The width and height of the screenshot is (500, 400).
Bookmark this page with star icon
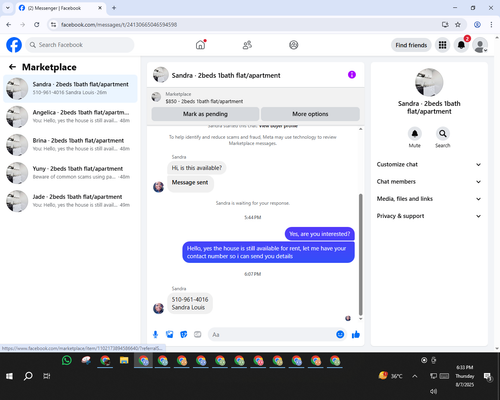click(x=458, y=24)
